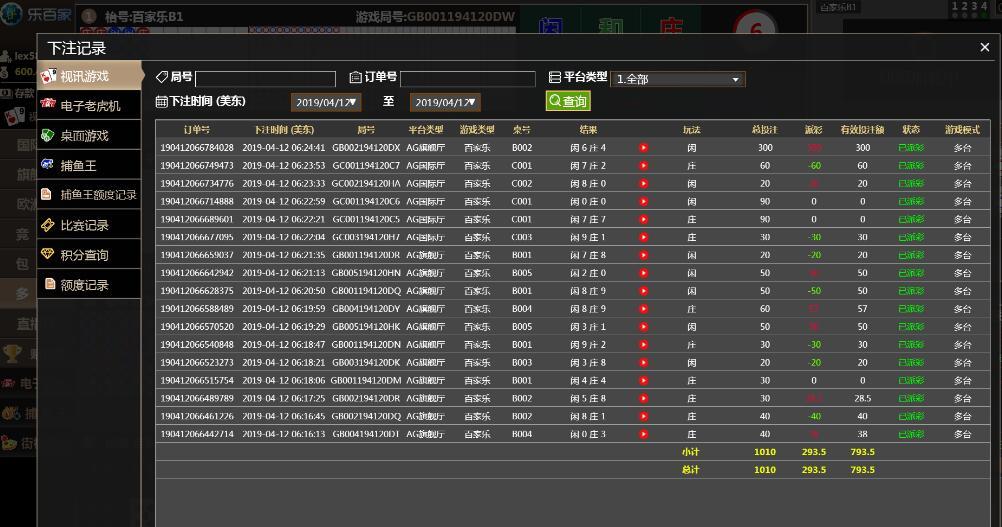This screenshot has width=1002, height=527.
Task: Click the 订单号 column header in the table
Action: [197, 130]
